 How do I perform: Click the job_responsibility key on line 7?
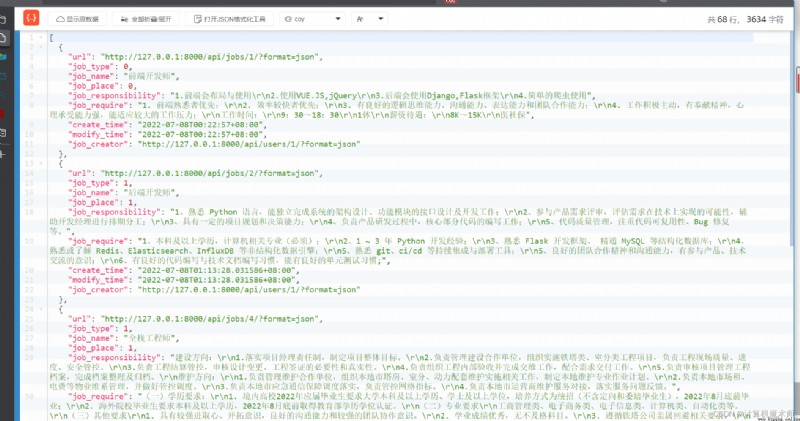point(114,95)
